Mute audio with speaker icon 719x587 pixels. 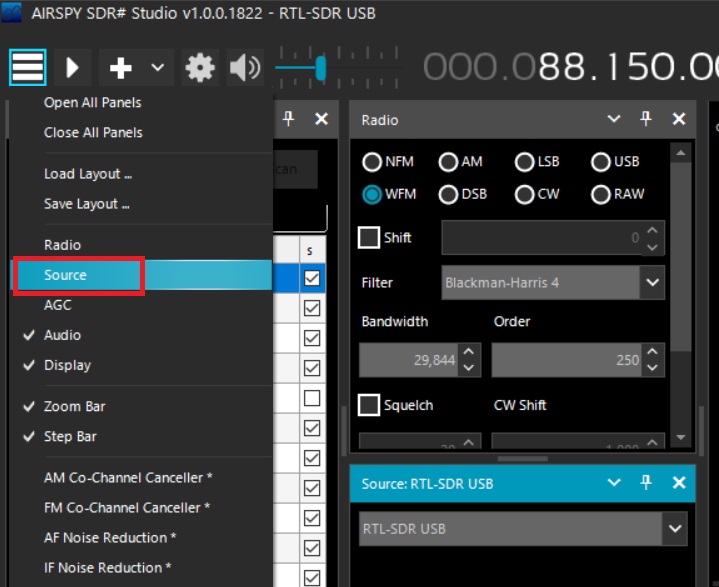(x=245, y=68)
